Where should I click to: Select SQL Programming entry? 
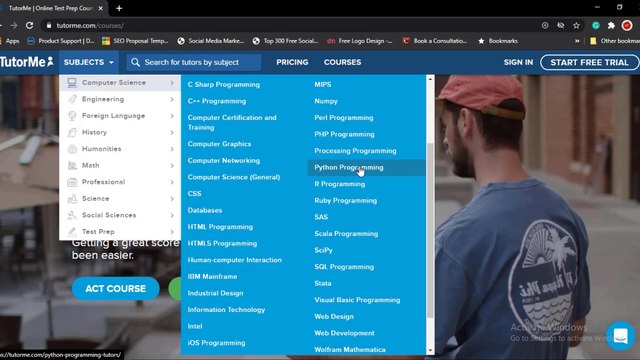(344, 267)
